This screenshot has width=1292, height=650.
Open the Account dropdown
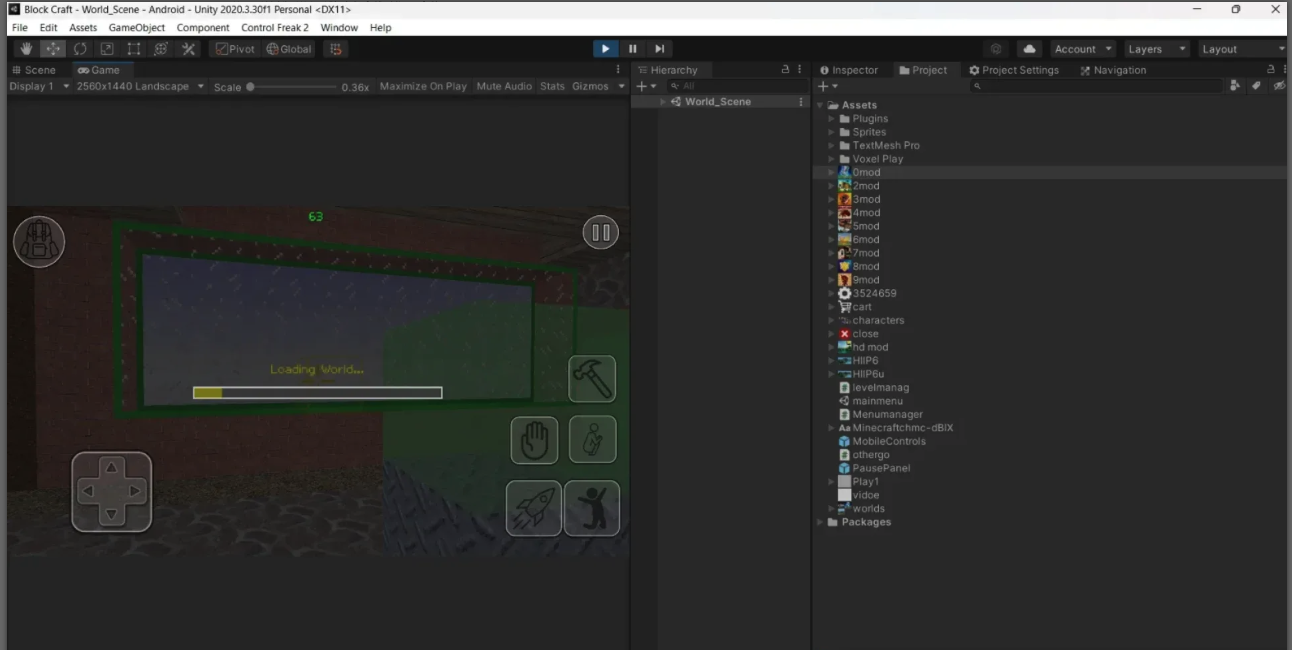[1083, 49]
